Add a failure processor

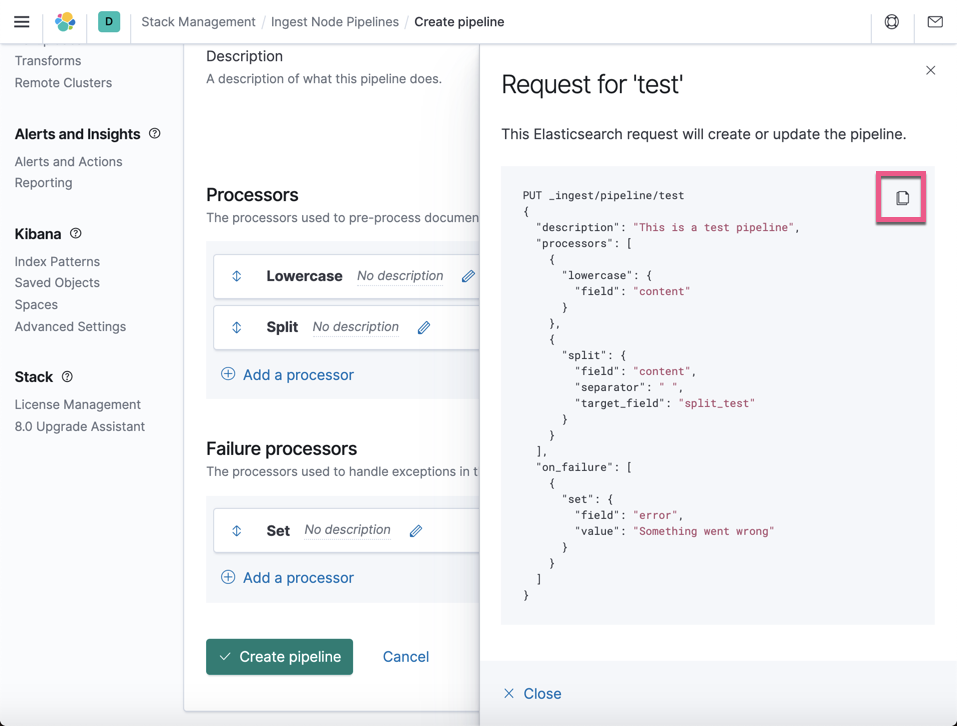coord(289,577)
